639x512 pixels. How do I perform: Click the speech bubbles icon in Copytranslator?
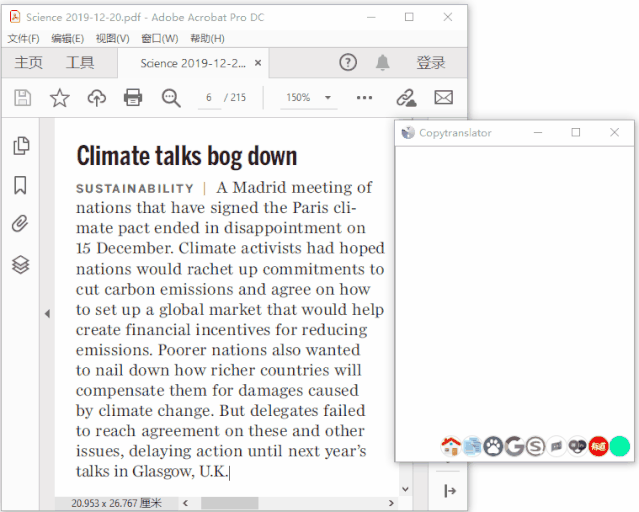tap(577, 446)
